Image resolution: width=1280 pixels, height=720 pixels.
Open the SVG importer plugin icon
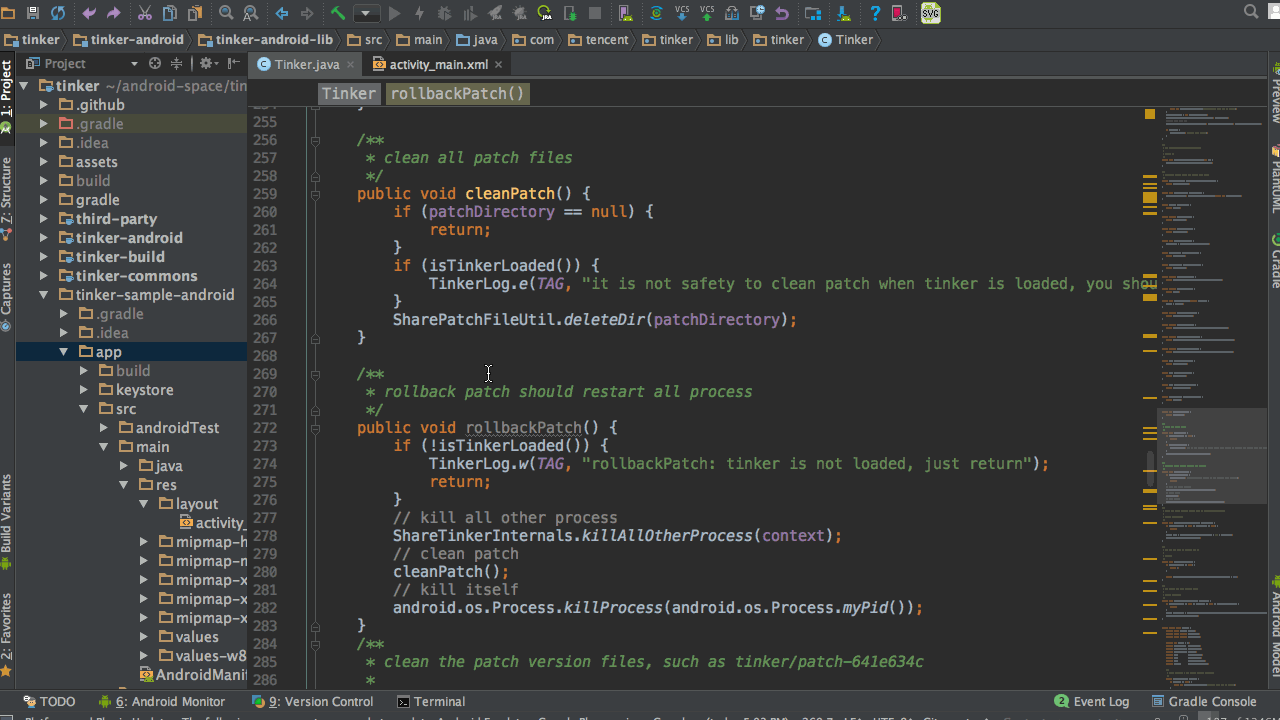point(930,13)
